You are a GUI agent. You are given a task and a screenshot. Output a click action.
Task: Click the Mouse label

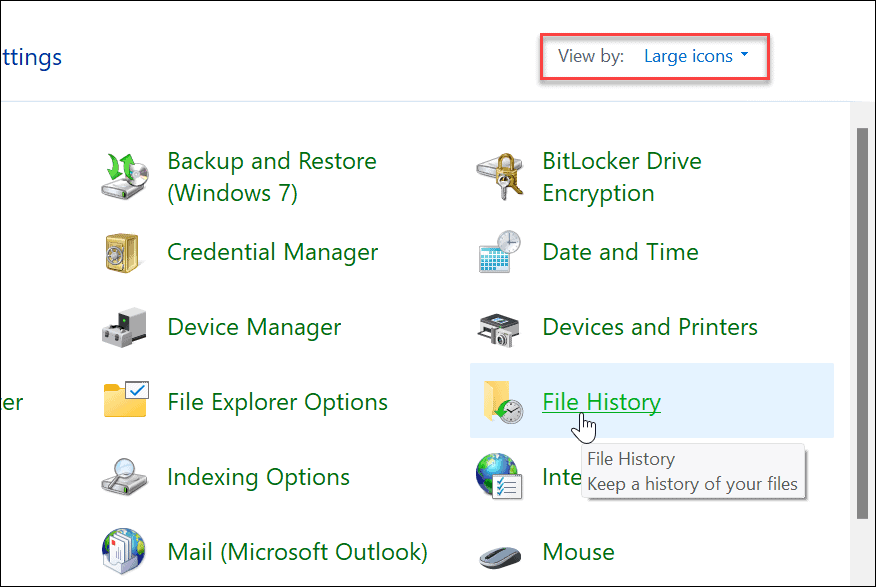coord(578,552)
